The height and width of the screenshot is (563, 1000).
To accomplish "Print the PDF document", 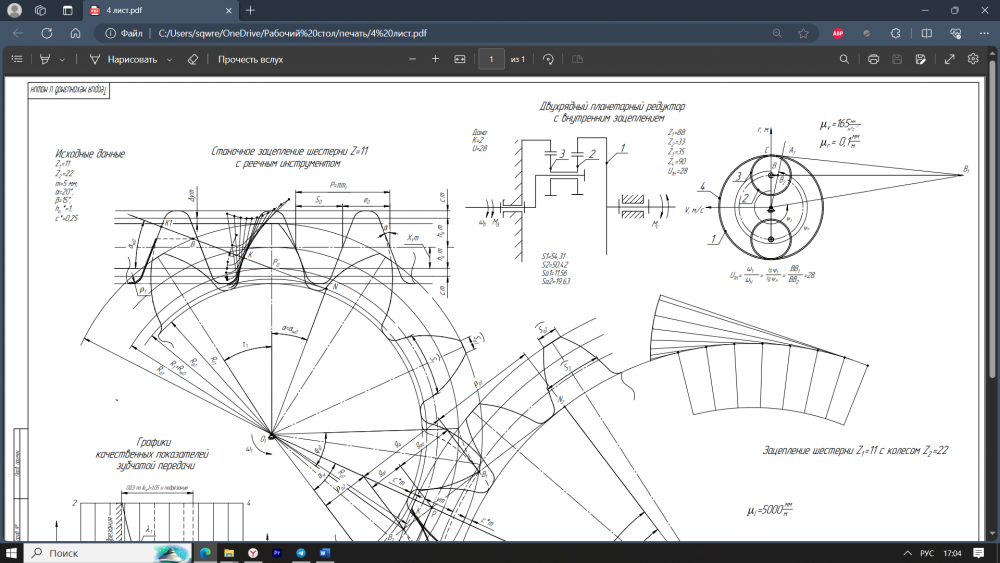I will tap(873, 59).
